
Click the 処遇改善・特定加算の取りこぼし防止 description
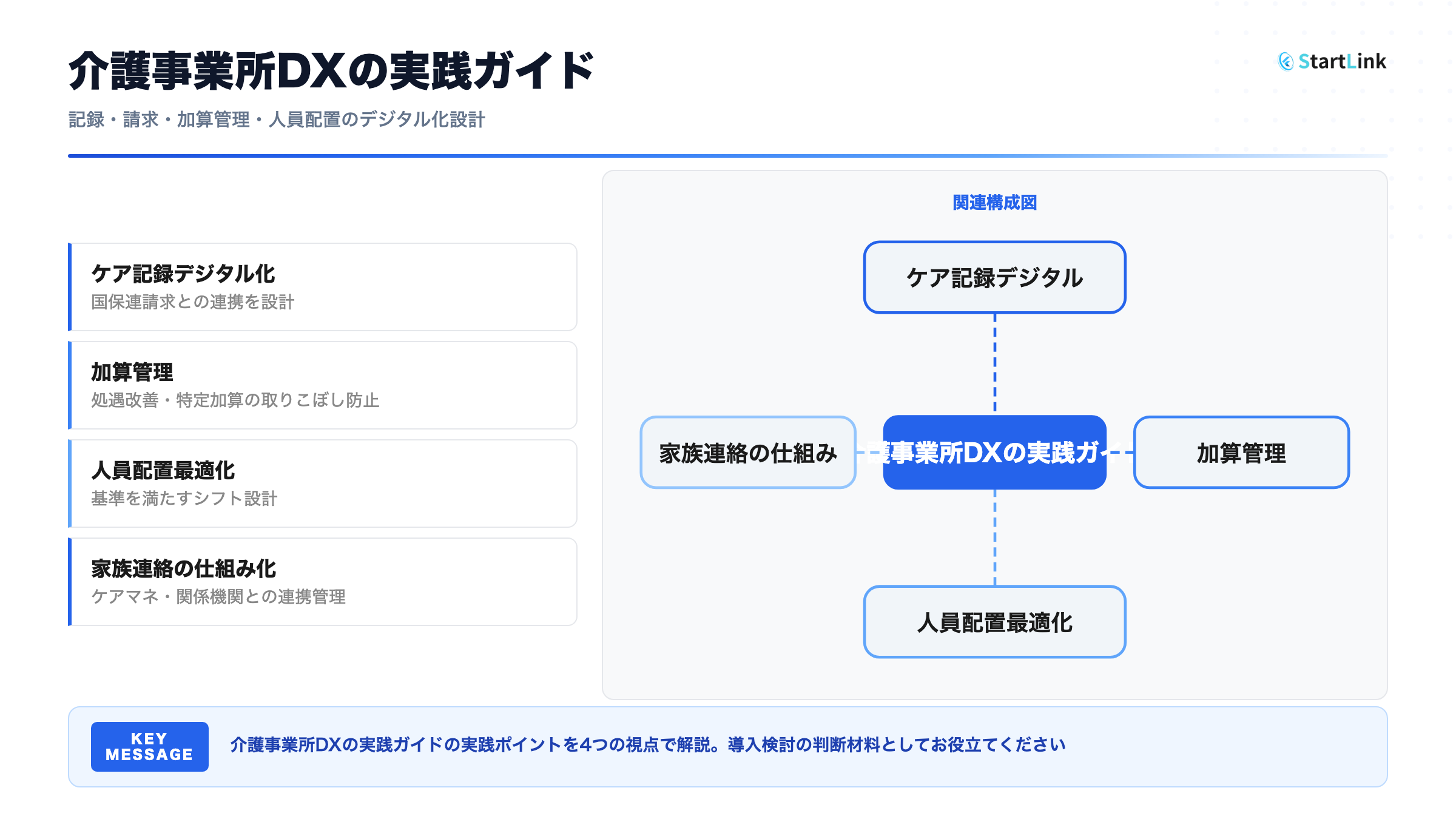tap(235, 400)
